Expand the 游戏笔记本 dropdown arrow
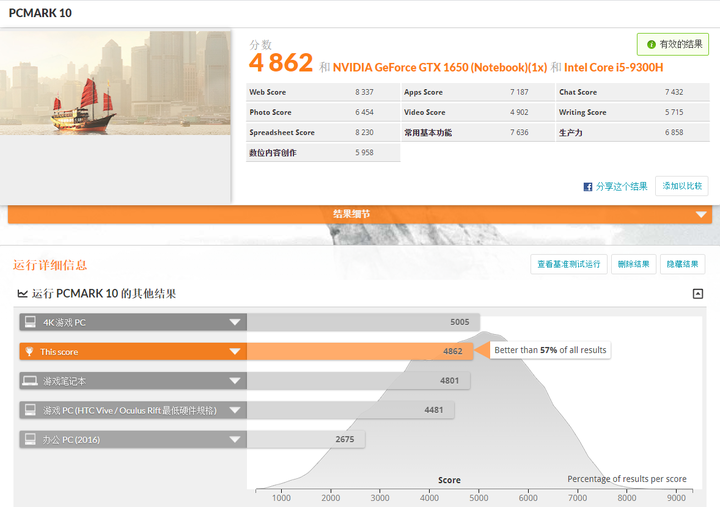This screenshot has width=720, height=507. [x=235, y=381]
